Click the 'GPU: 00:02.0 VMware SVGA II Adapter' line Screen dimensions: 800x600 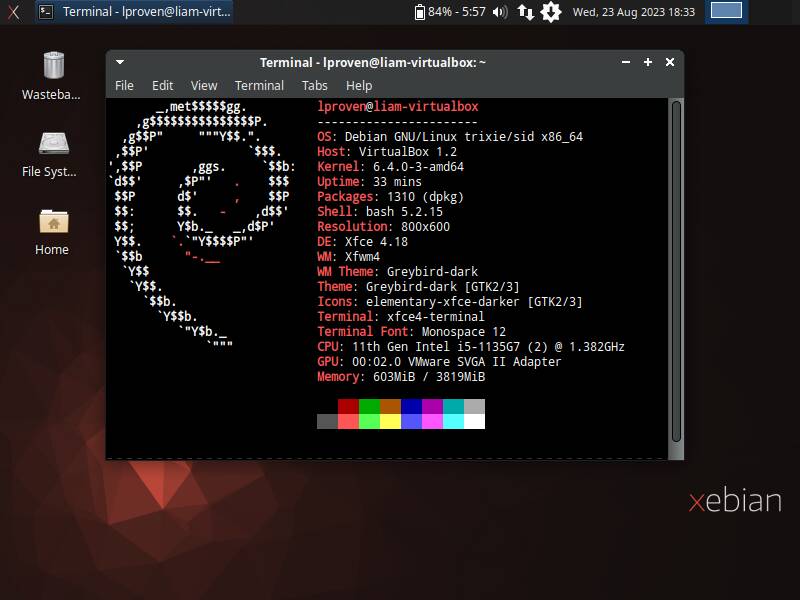pyautogui.click(x=439, y=361)
